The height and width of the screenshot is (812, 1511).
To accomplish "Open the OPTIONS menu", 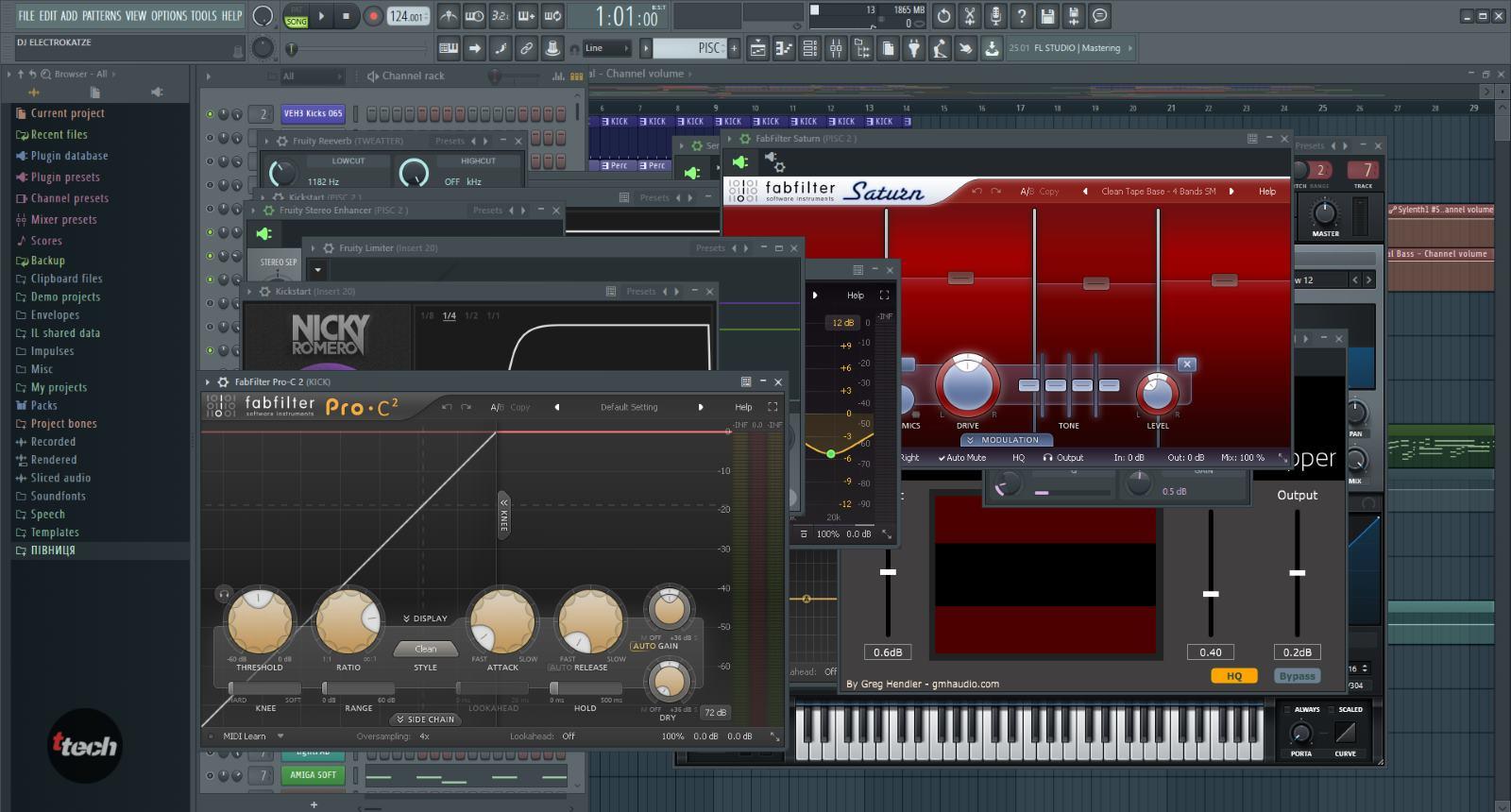I will point(169,16).
